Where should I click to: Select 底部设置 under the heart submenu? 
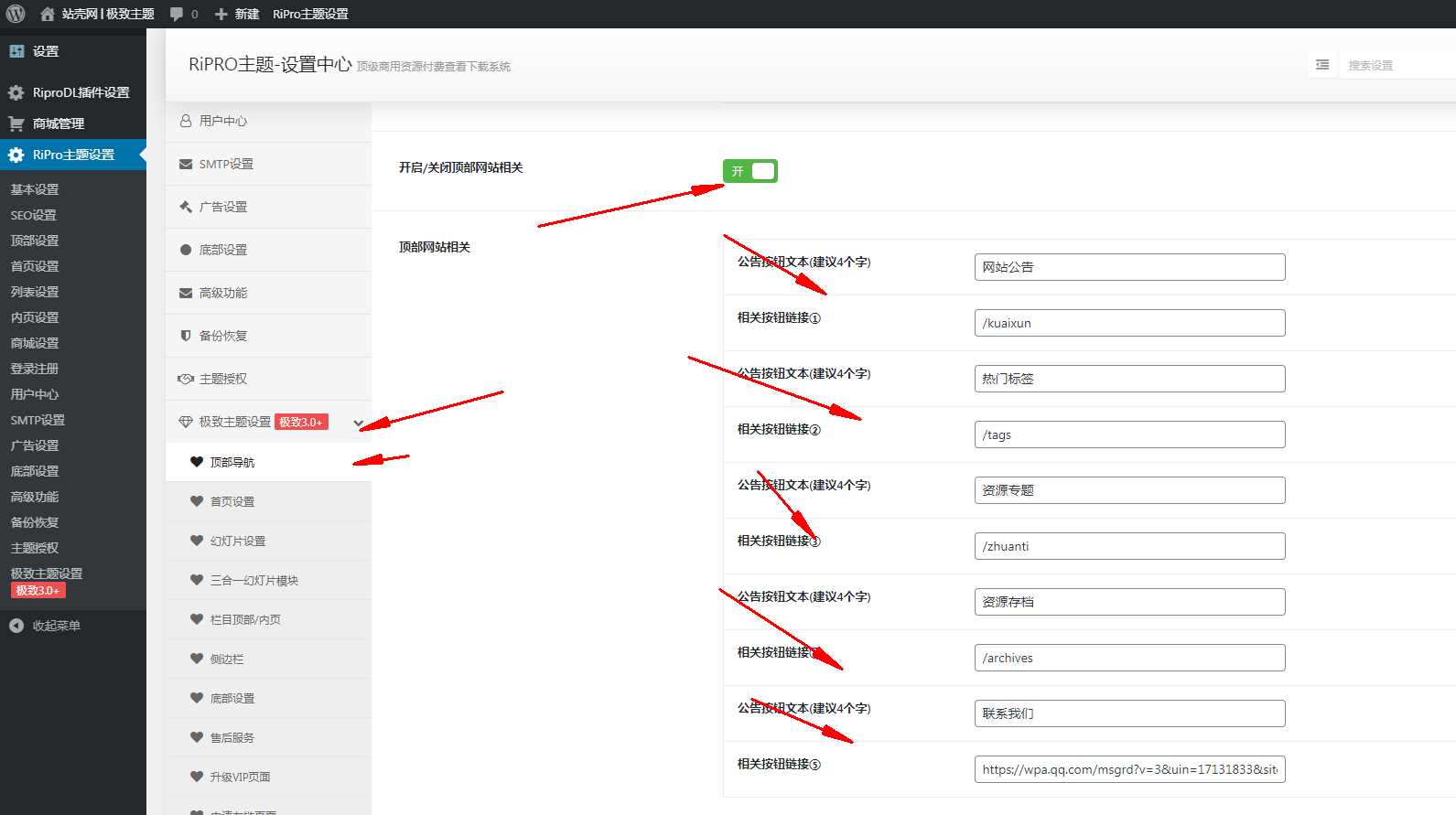tap(268, 698)
